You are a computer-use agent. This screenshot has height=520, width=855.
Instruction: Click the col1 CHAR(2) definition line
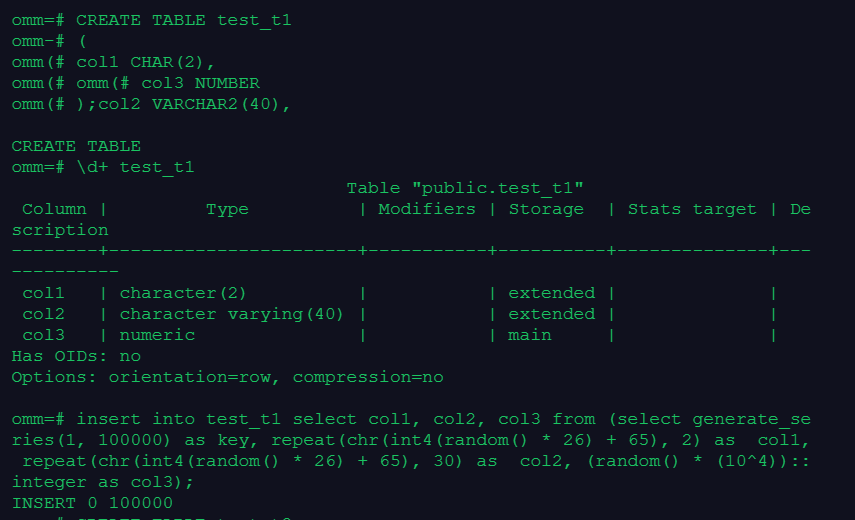113,62
